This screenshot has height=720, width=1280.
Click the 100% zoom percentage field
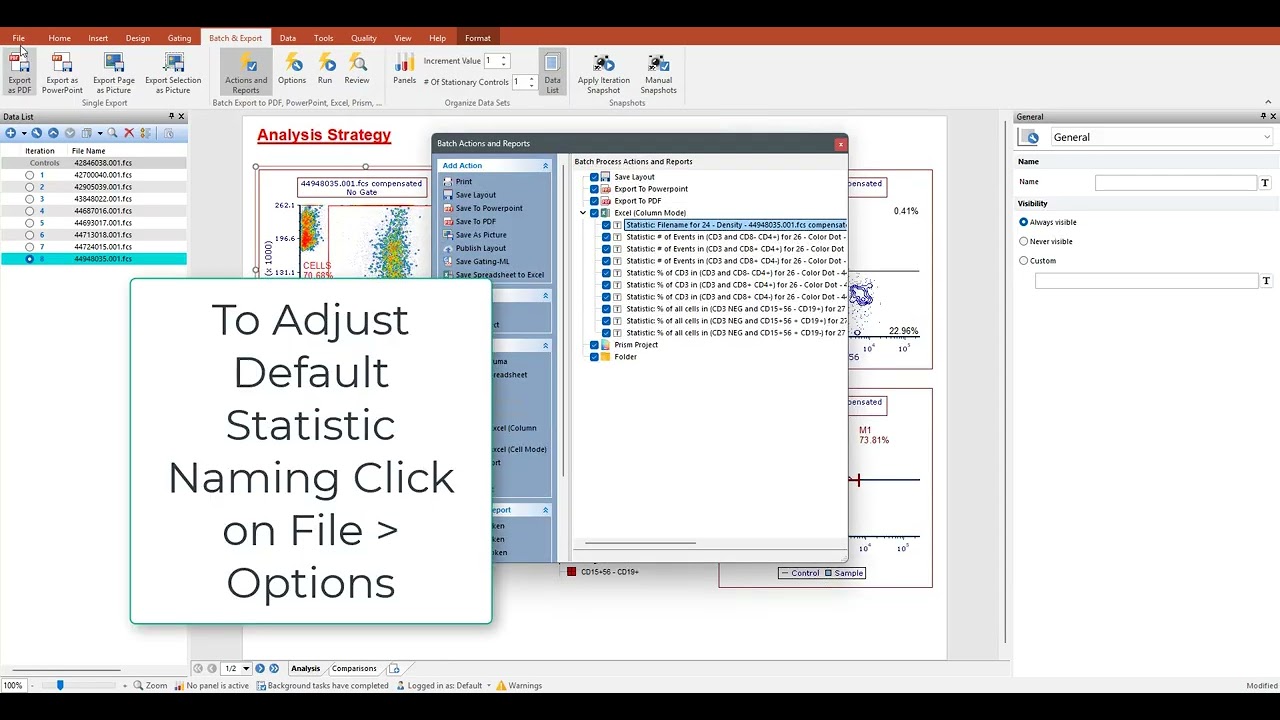[x=13, y=686]
